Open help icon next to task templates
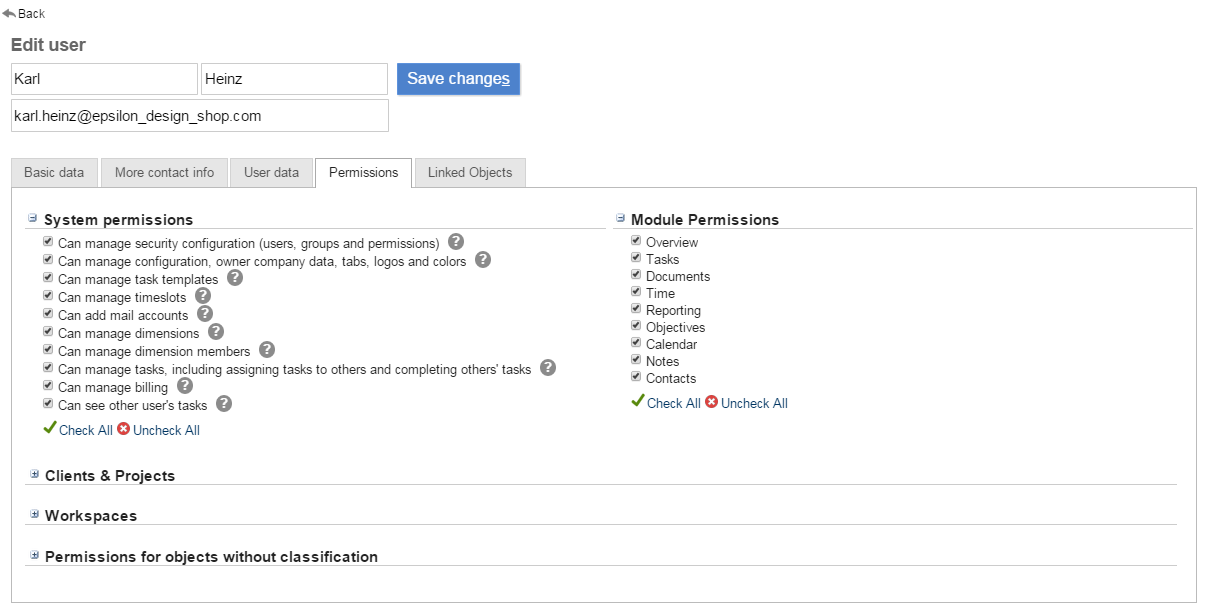This screenshot has height=609, width=1208. coord(235,278)
